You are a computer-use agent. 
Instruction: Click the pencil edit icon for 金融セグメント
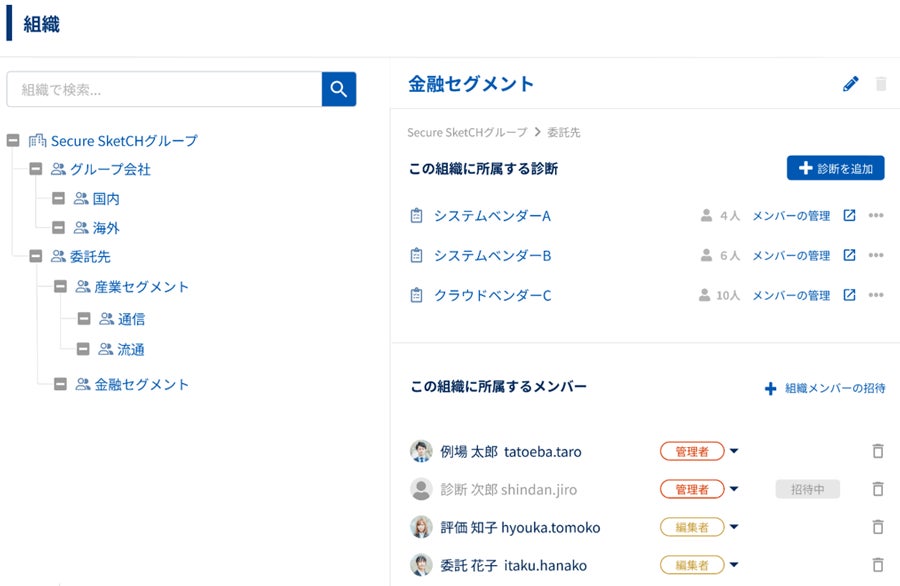[x=851, y=84]
